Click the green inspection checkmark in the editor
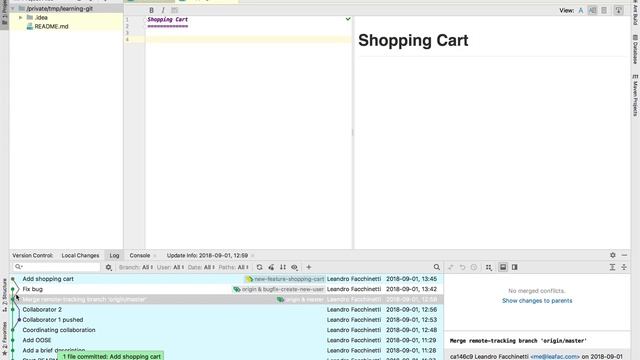The width and height of the screenshot is (640, 360). point(348,19)
